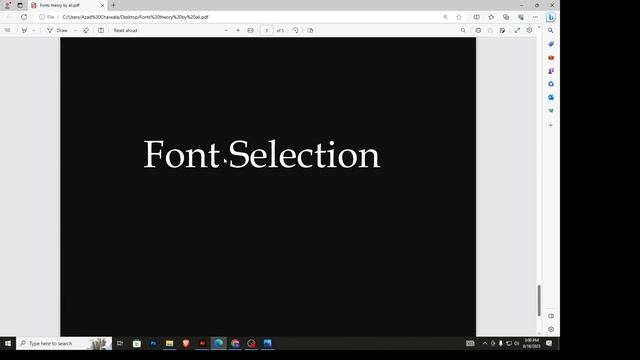
Task: Switch to Microsoft Edge on taskbar
Action: pos(219,343)
